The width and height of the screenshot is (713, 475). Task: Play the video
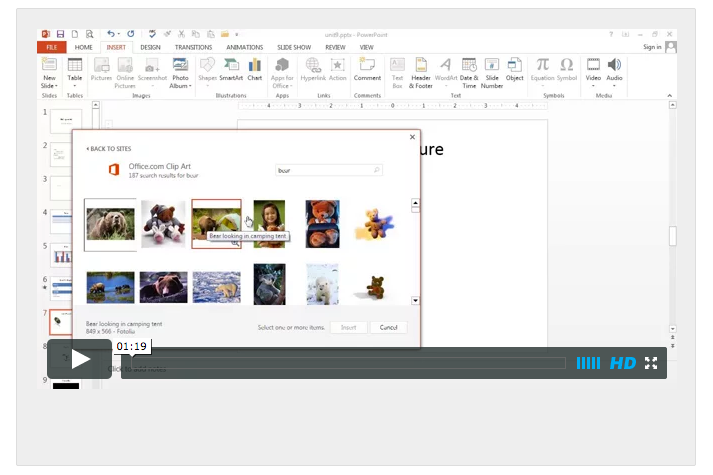coord(80,360)
